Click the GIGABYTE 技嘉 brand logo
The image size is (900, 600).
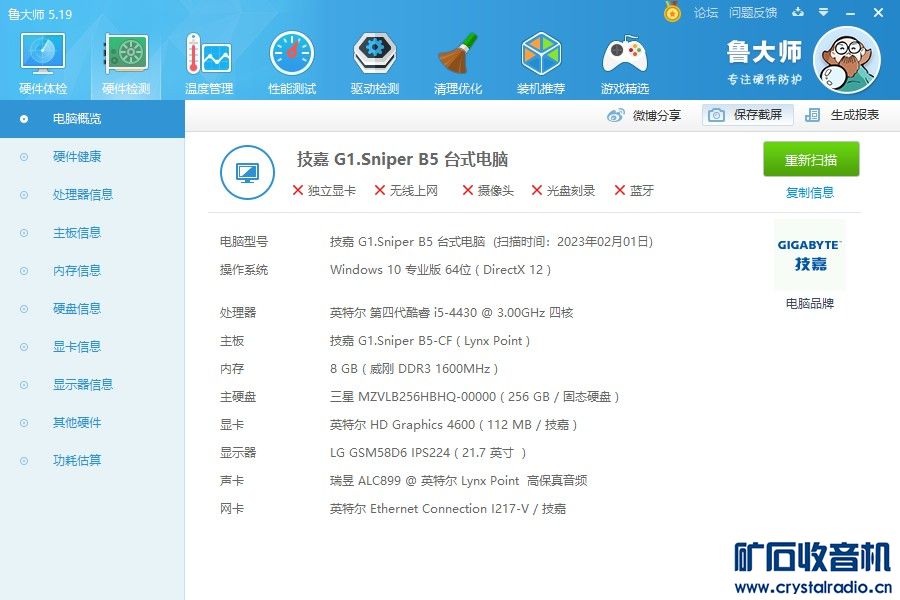[809, 254]
